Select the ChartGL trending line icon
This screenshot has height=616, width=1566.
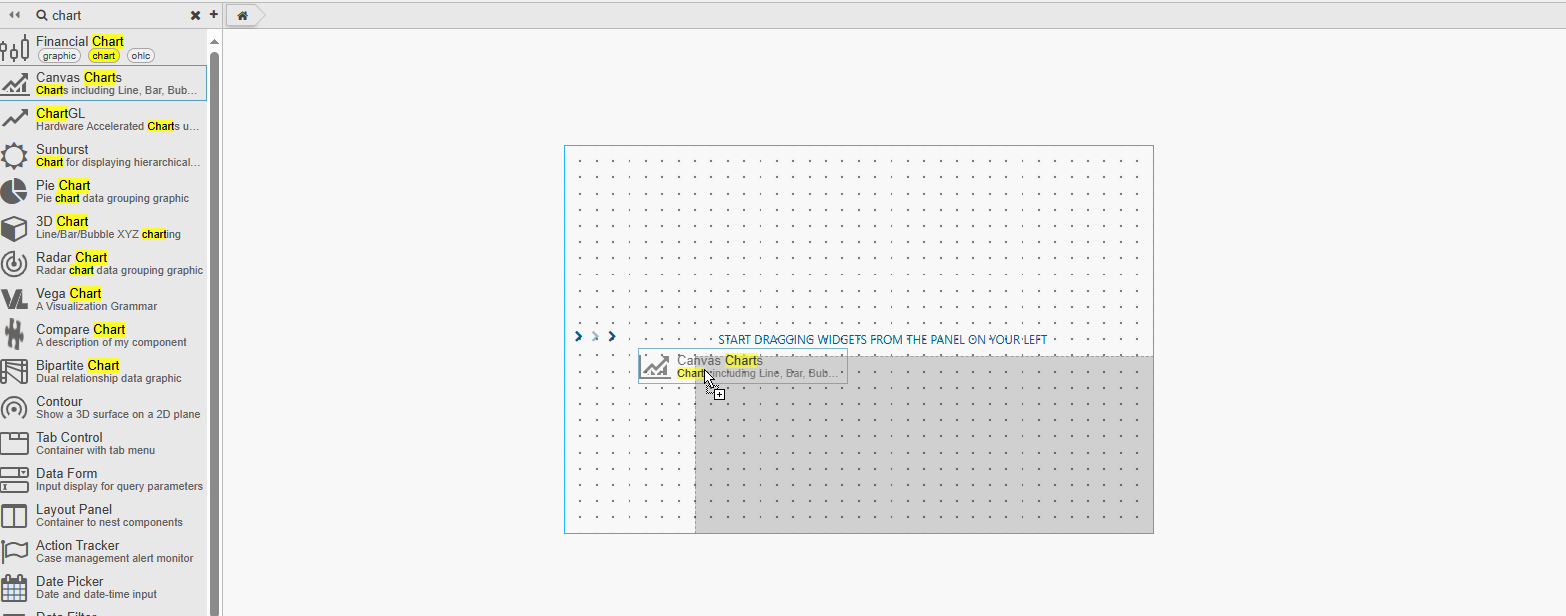(x=15, y=119)
